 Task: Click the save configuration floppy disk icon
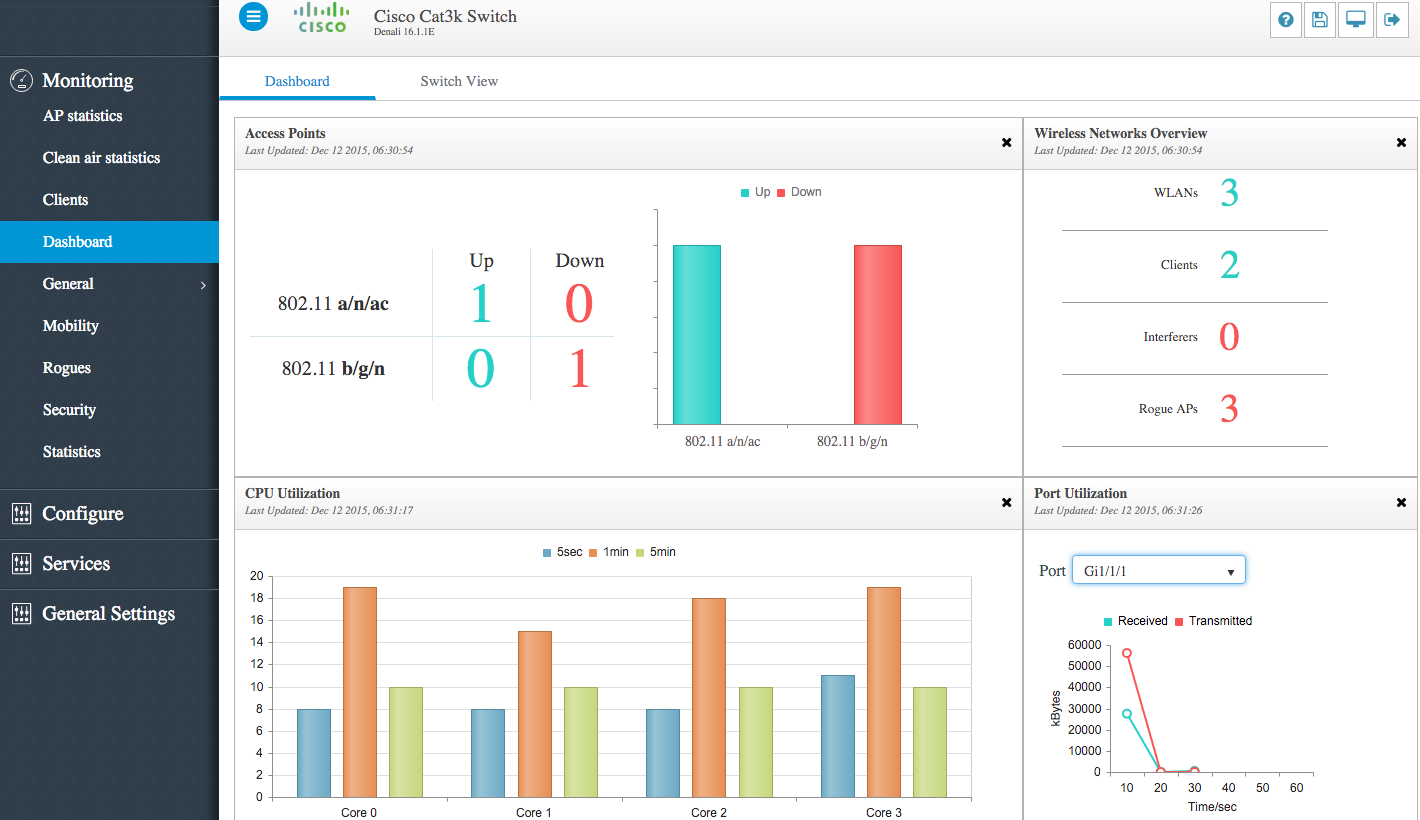click(x=1320, y=20)
